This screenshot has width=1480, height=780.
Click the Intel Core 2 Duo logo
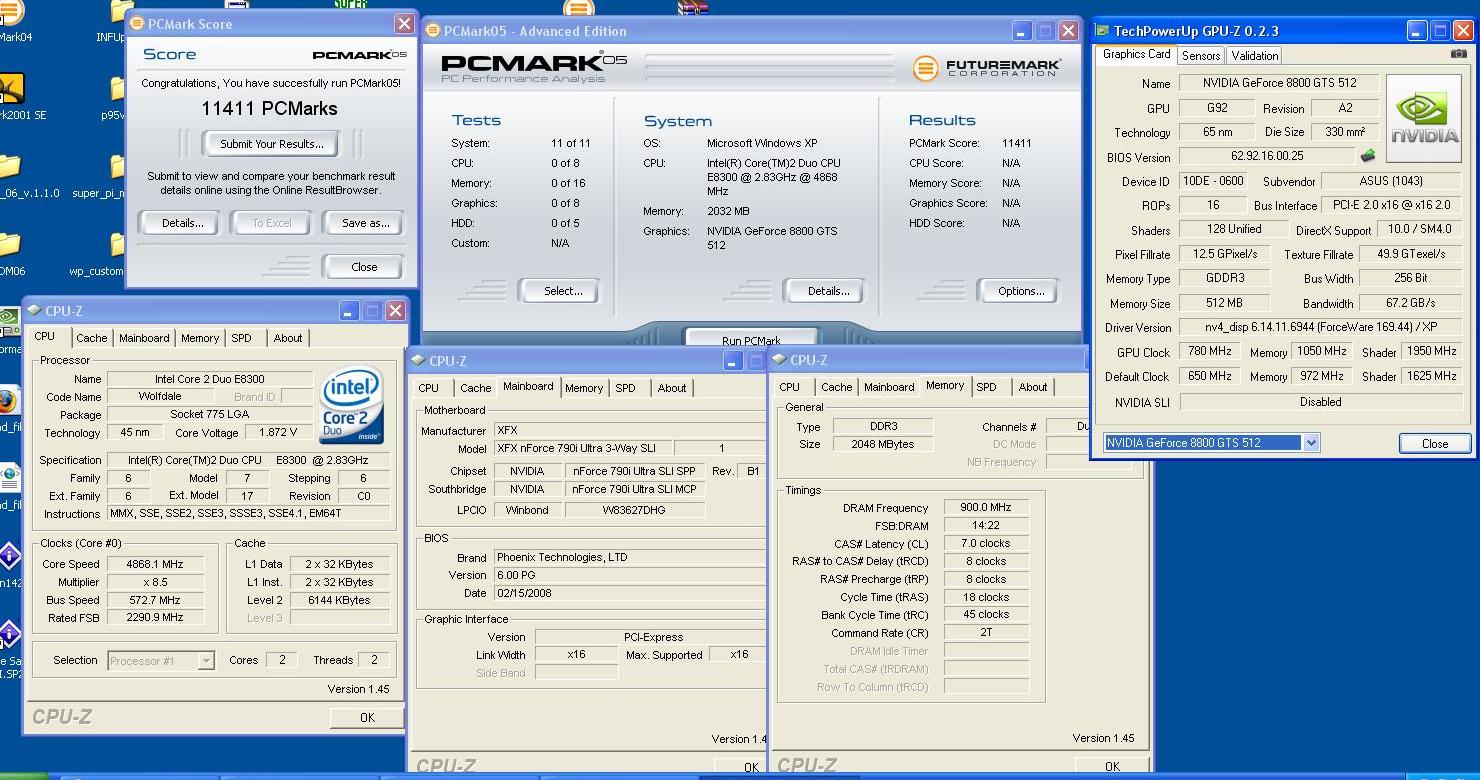tap(351, 405)
